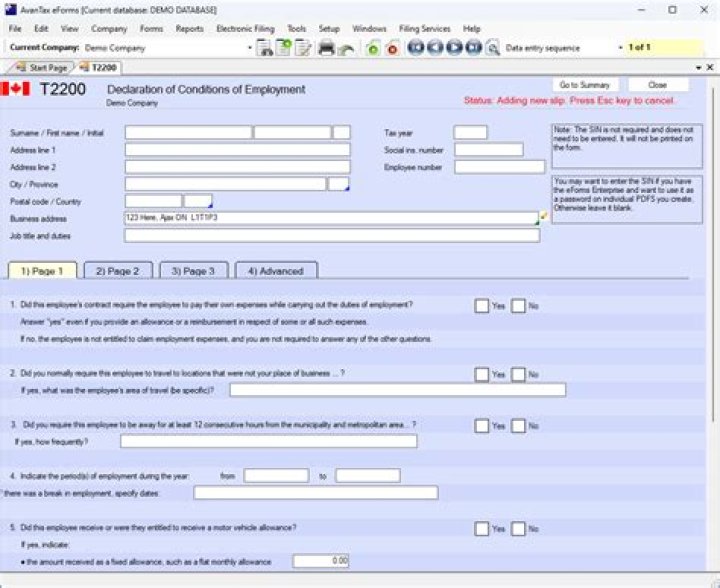Click the green lock icon

372,48
